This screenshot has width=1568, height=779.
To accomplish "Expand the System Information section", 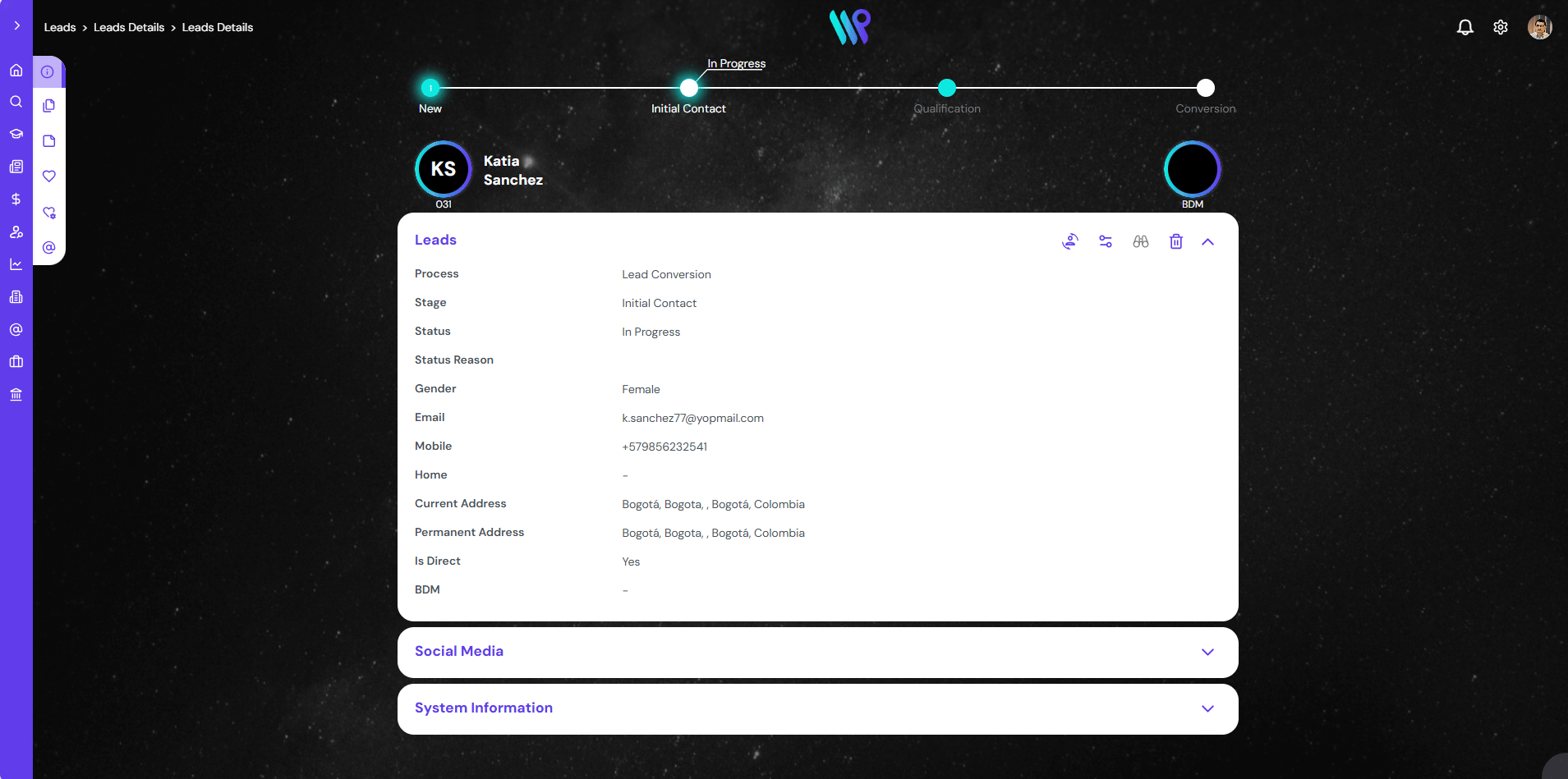I will 1207,708.
